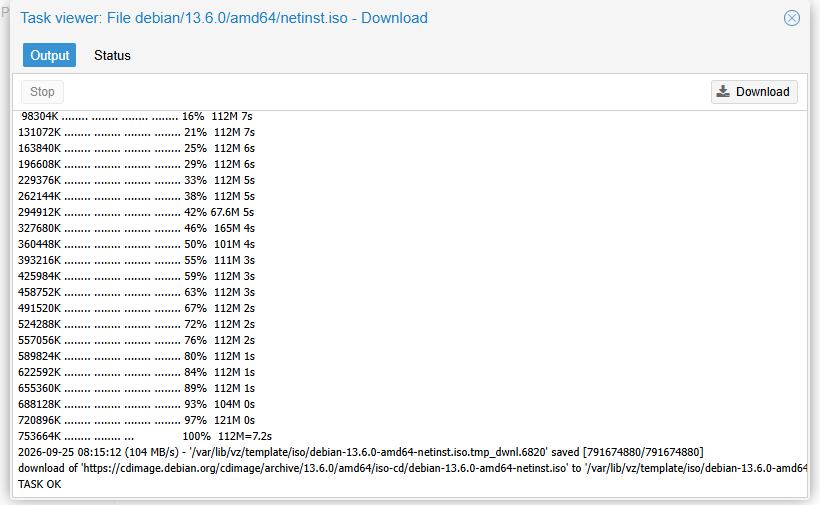Select the Output tab
Screen dimensions: 820x505
click(50, 55)
